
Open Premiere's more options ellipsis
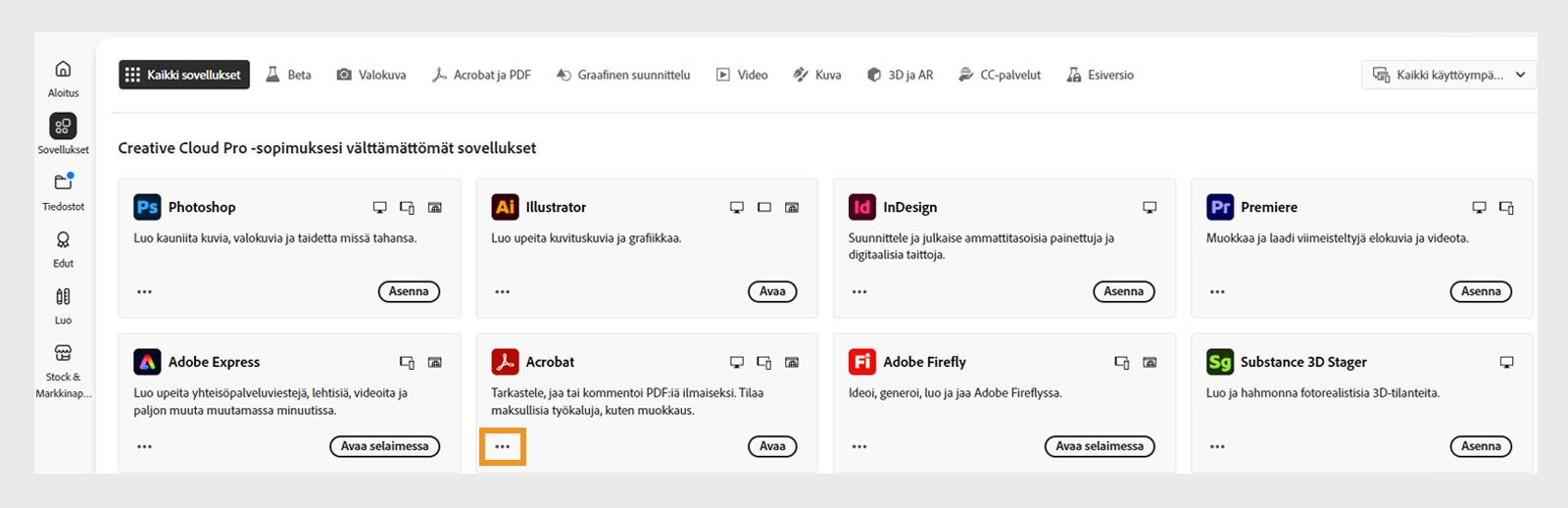coord(1217,291)
